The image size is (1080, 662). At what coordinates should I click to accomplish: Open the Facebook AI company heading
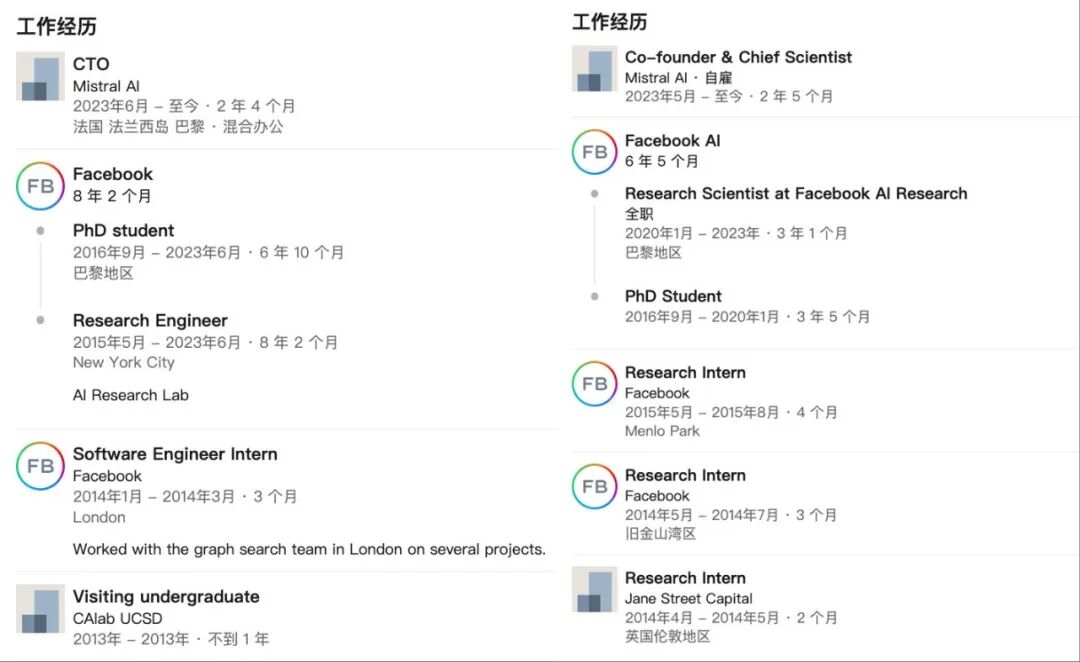point(672,141)
